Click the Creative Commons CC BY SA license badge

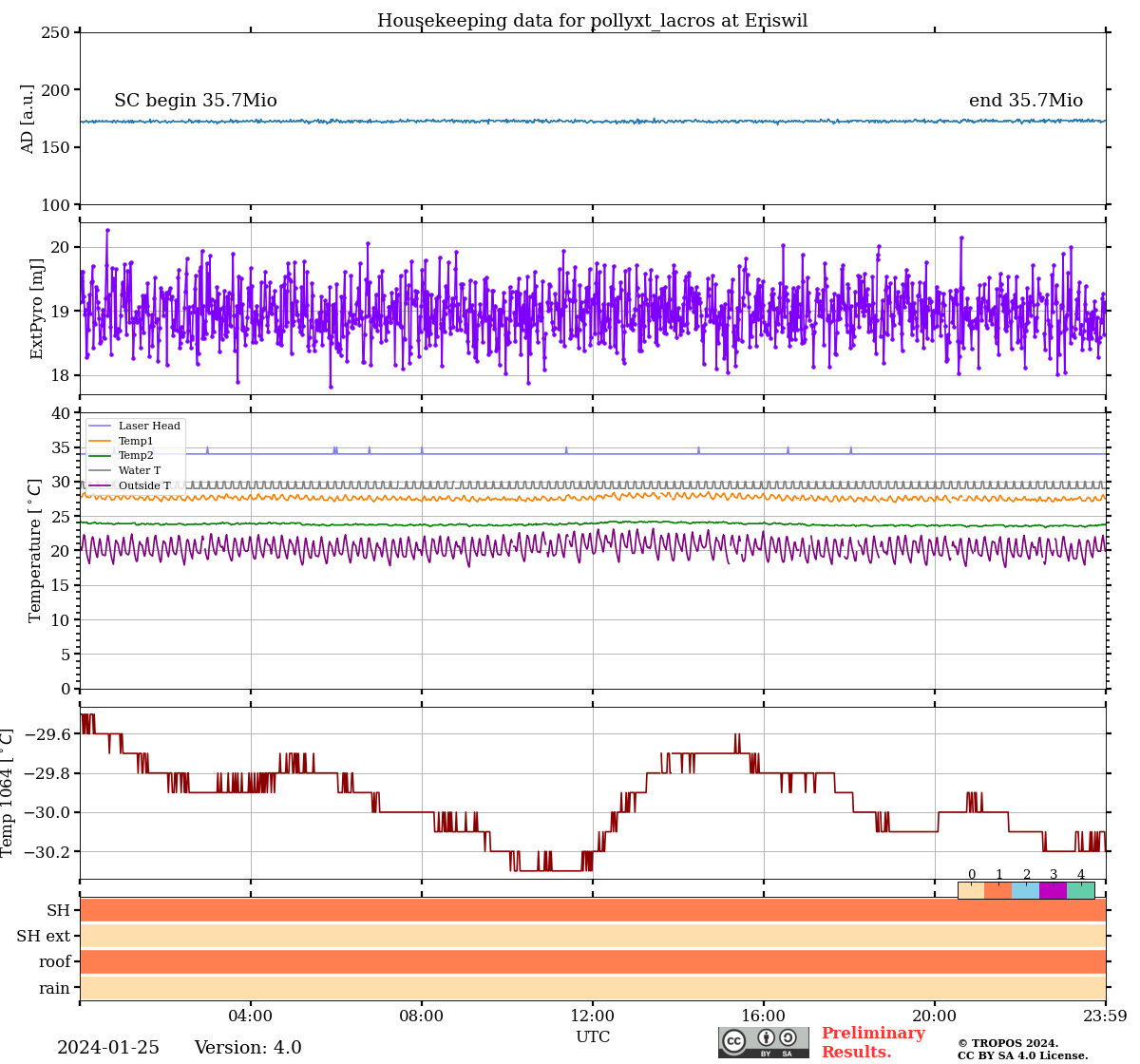[x=764, y=1042]
